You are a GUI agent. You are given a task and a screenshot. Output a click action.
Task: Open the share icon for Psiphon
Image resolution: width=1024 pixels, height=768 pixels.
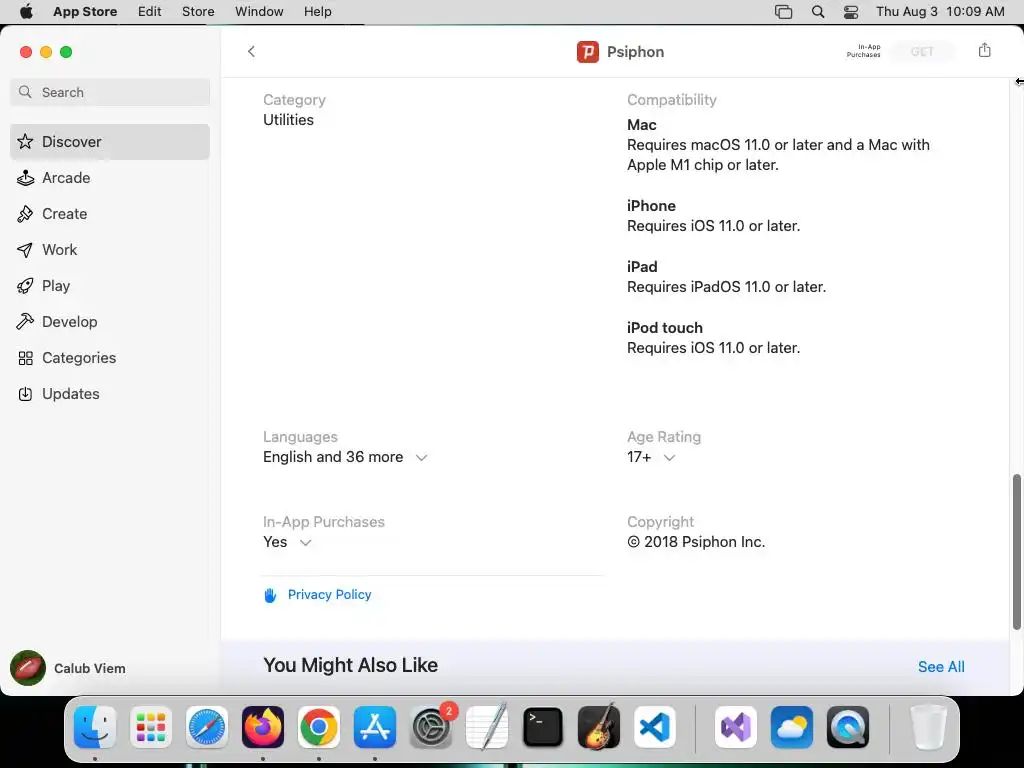tap(984, 50)
